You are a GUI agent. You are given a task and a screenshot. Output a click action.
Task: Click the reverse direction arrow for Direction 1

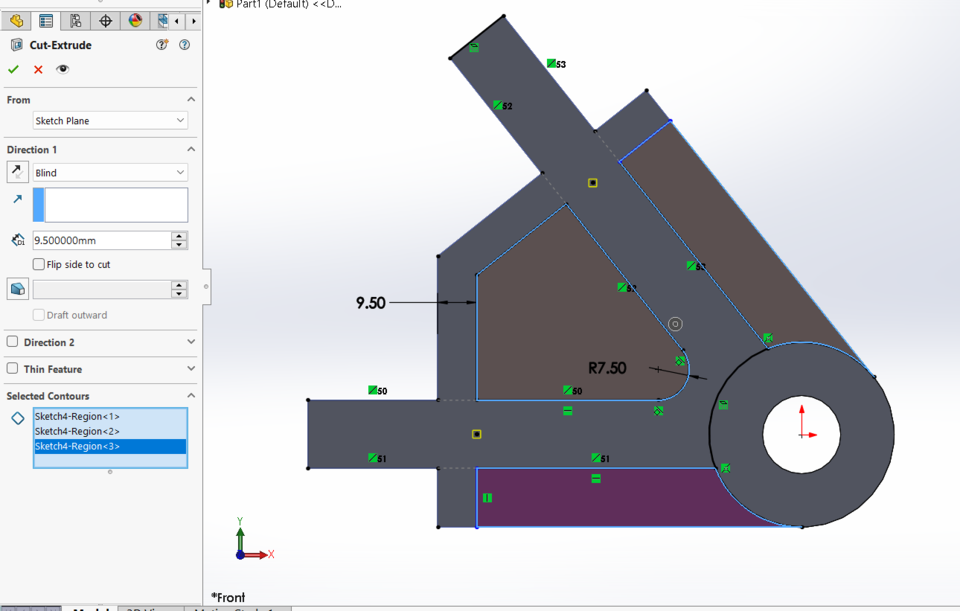(x=15, y=170)
